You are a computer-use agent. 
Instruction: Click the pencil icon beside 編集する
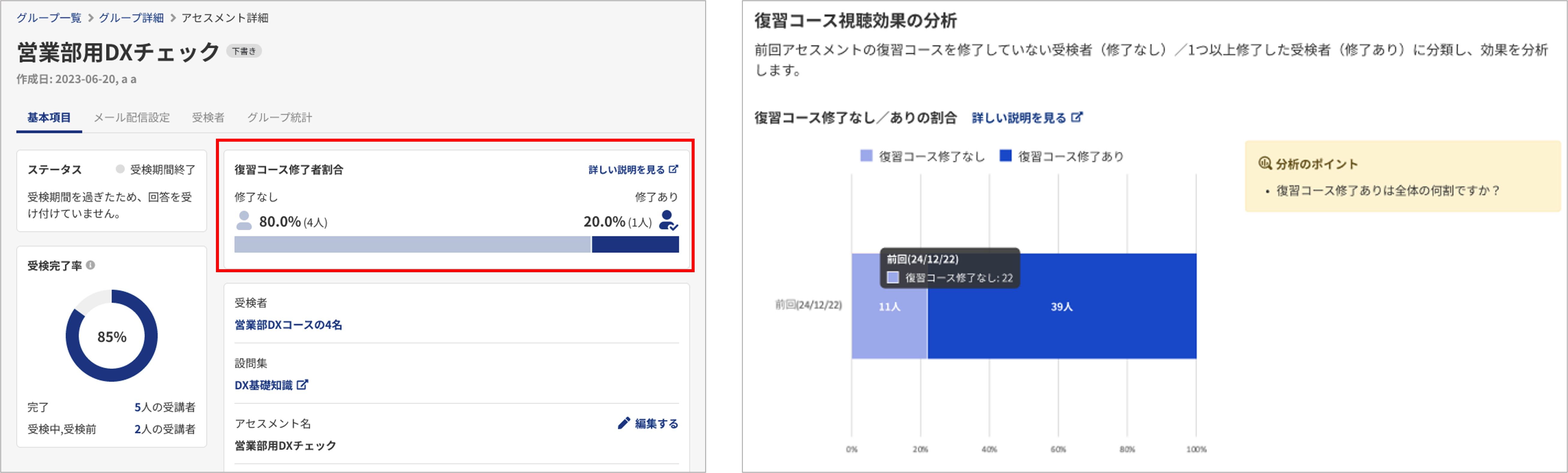(x=624, y=423)
